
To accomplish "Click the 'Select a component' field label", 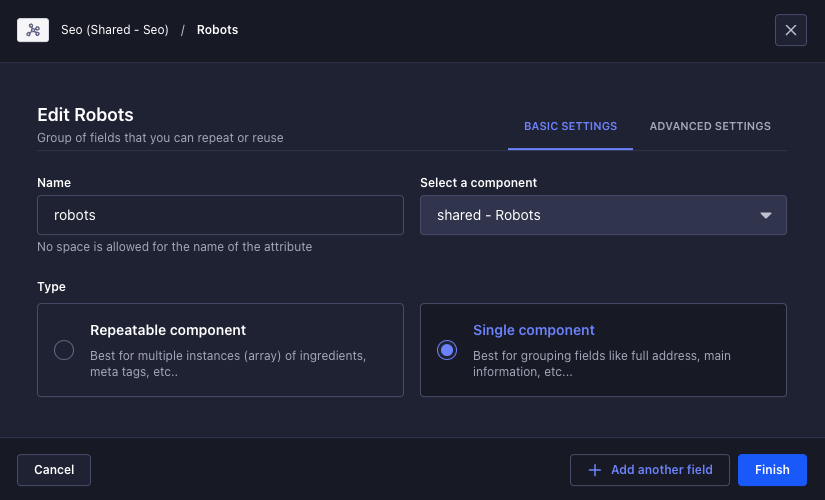I will (x=478, y=183).
